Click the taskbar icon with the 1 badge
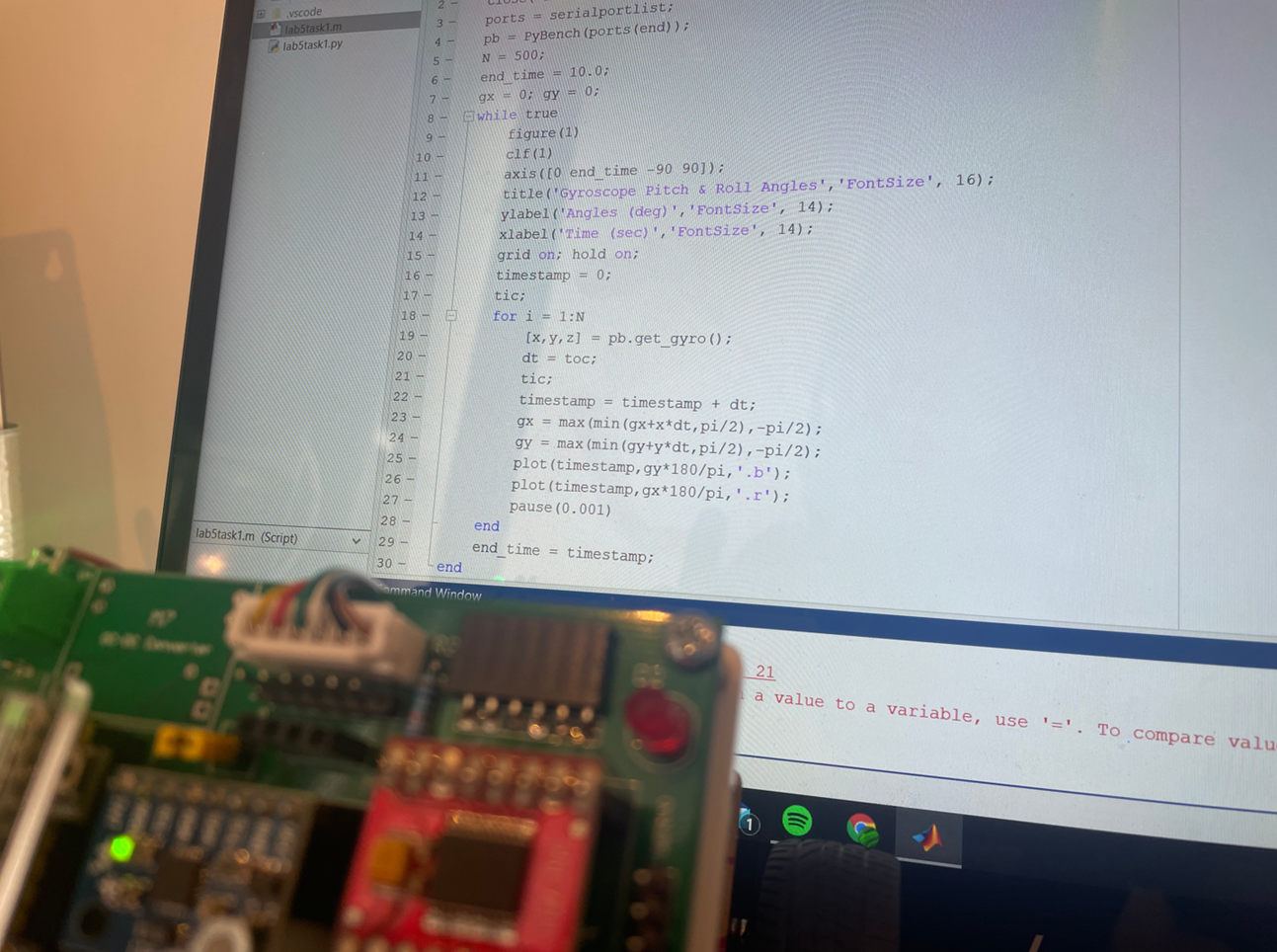This screenshot has height=952, width=1277. point(748,820)
